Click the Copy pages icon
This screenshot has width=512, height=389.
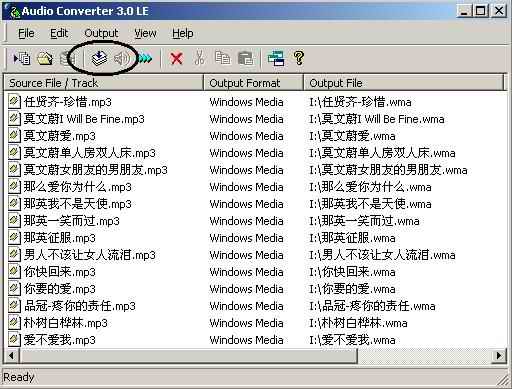click(222, 58)
